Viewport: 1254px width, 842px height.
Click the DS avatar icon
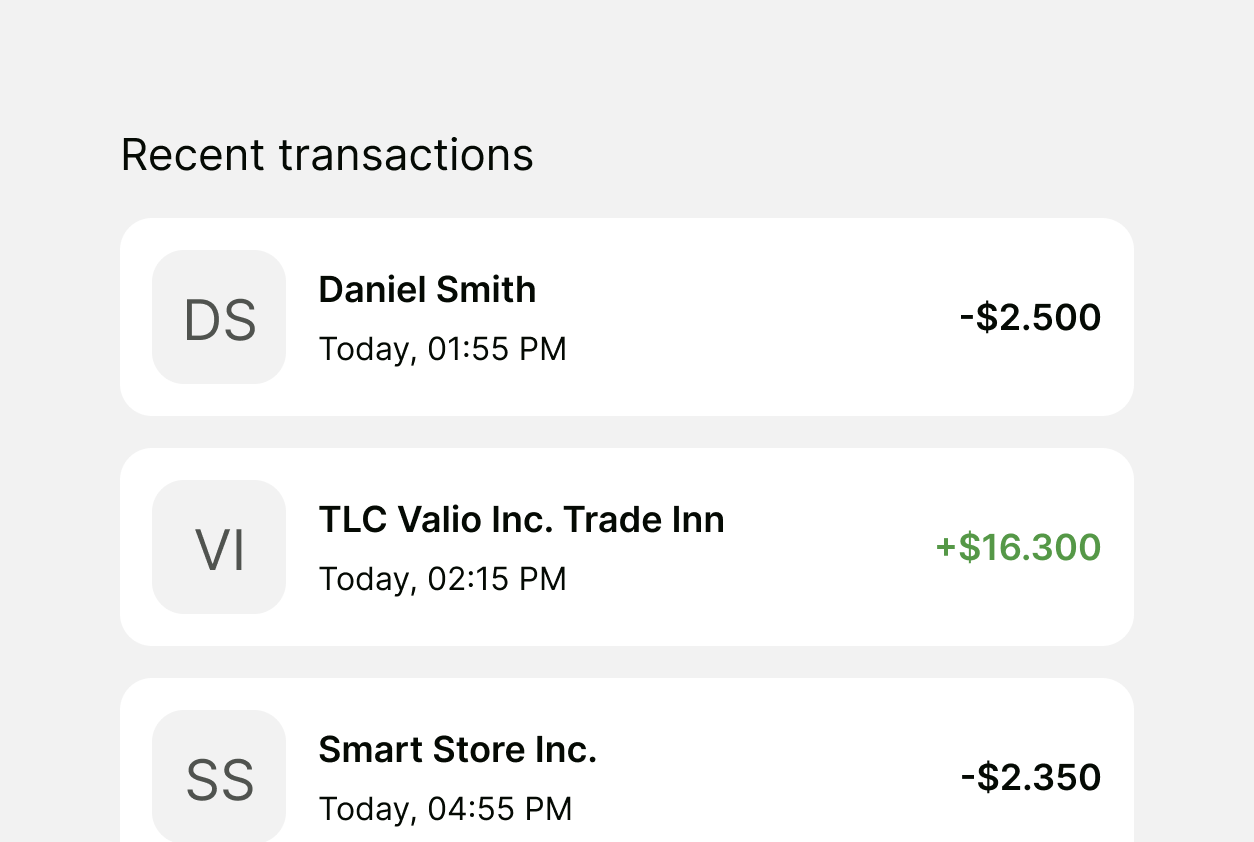tap(219, 317)
